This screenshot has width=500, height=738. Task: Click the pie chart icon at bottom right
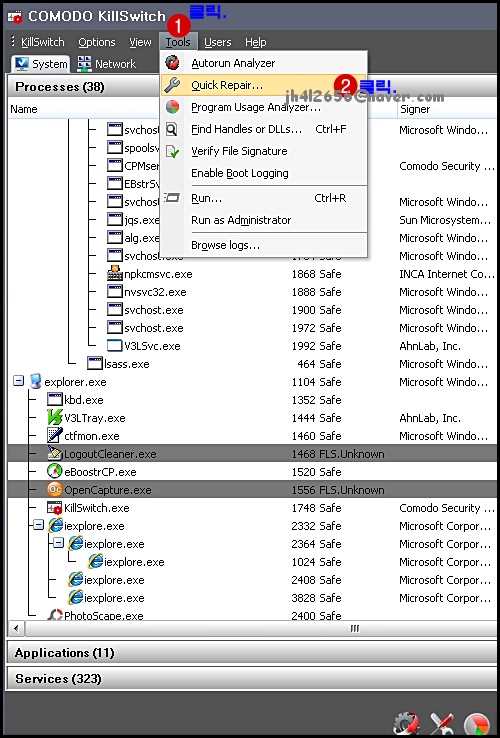pyautogui.click(x=476, y=725)
